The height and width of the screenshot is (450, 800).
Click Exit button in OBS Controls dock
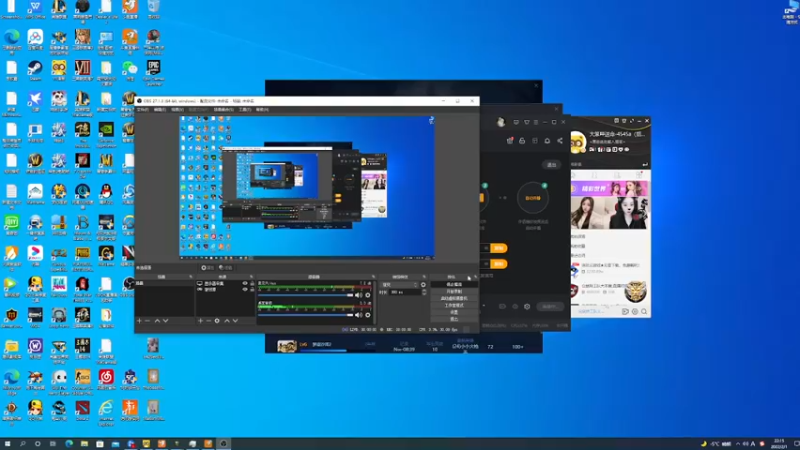click(x=454, y=319)
